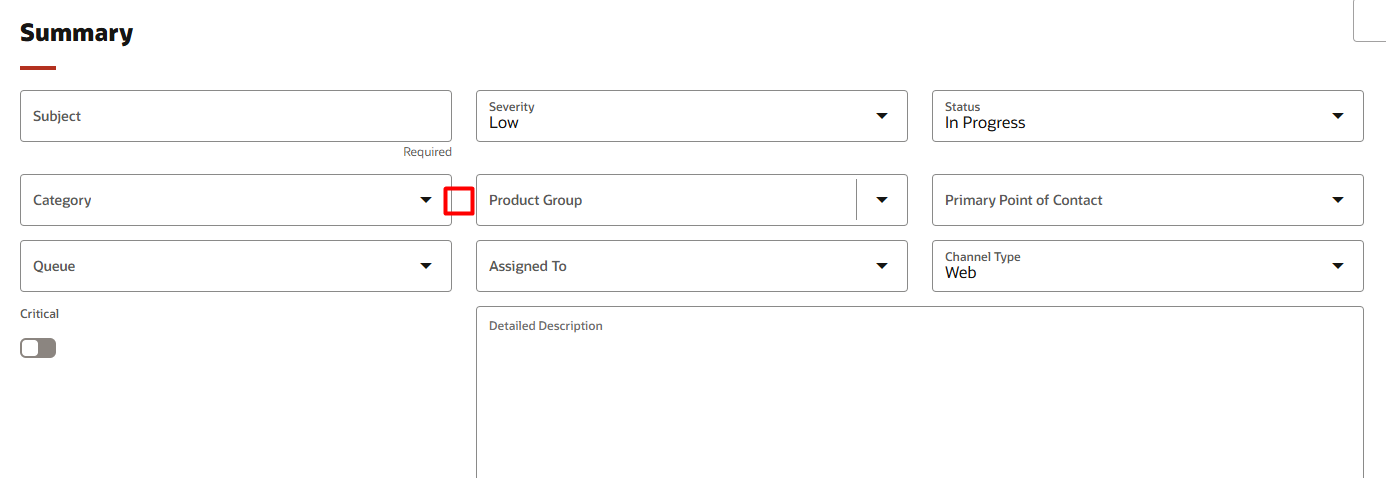
Task: Open the Assigned To dropdown arrow
Action: pos(882,266)
